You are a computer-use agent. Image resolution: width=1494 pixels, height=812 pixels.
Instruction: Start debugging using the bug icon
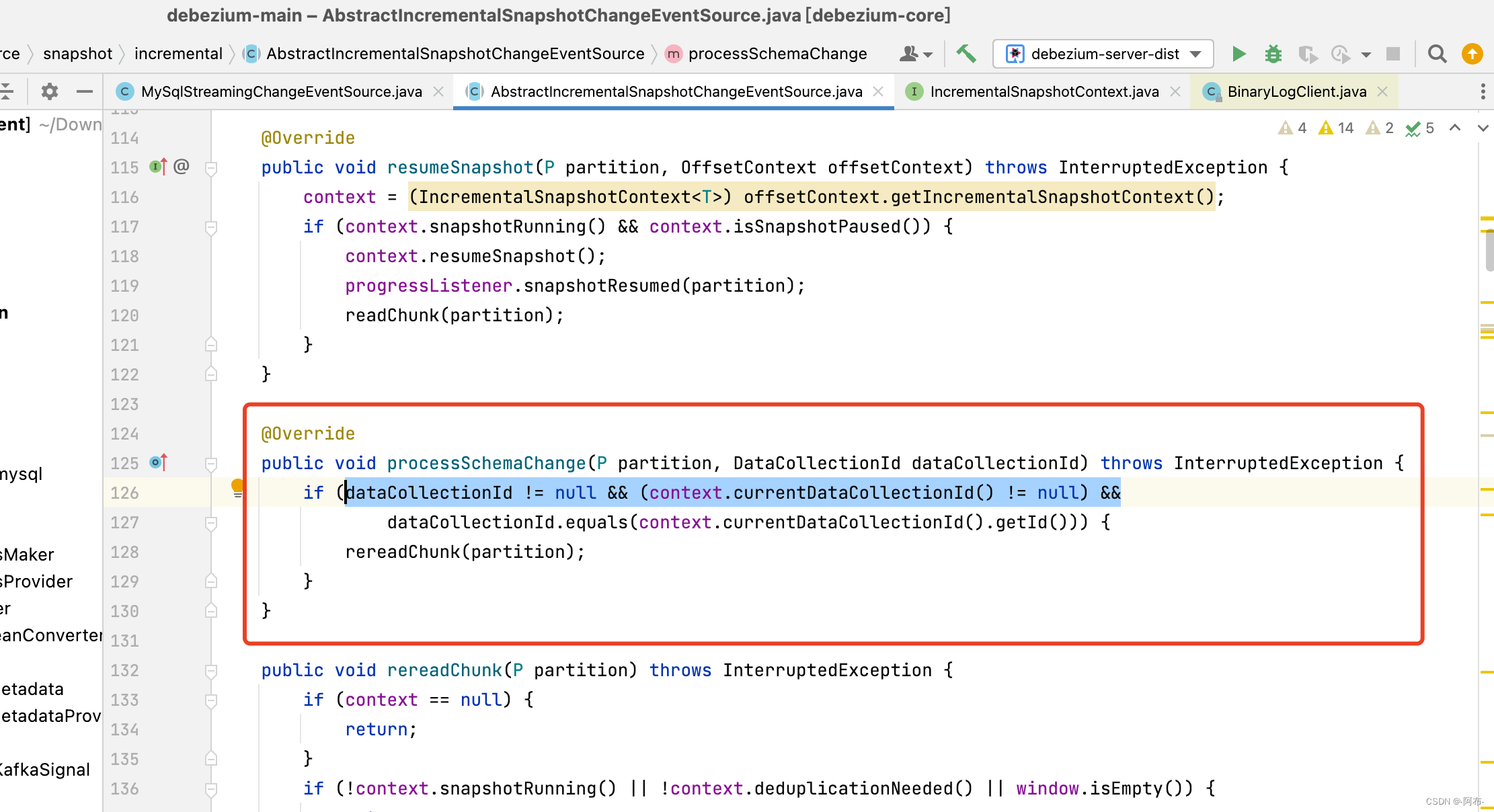click(1273, 54)
